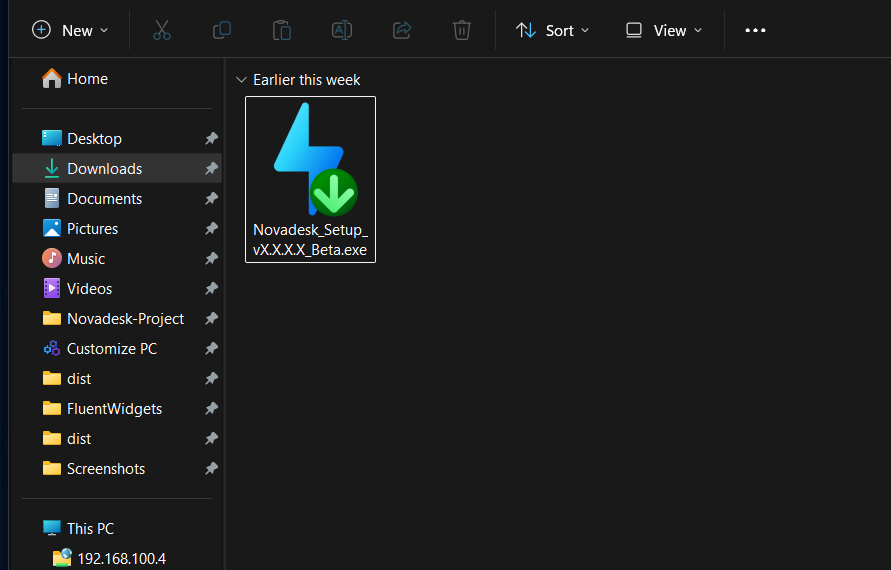Click the Paste clipboard icon
The width and height of the screenshot is (891, 570).
pos(282,30)
